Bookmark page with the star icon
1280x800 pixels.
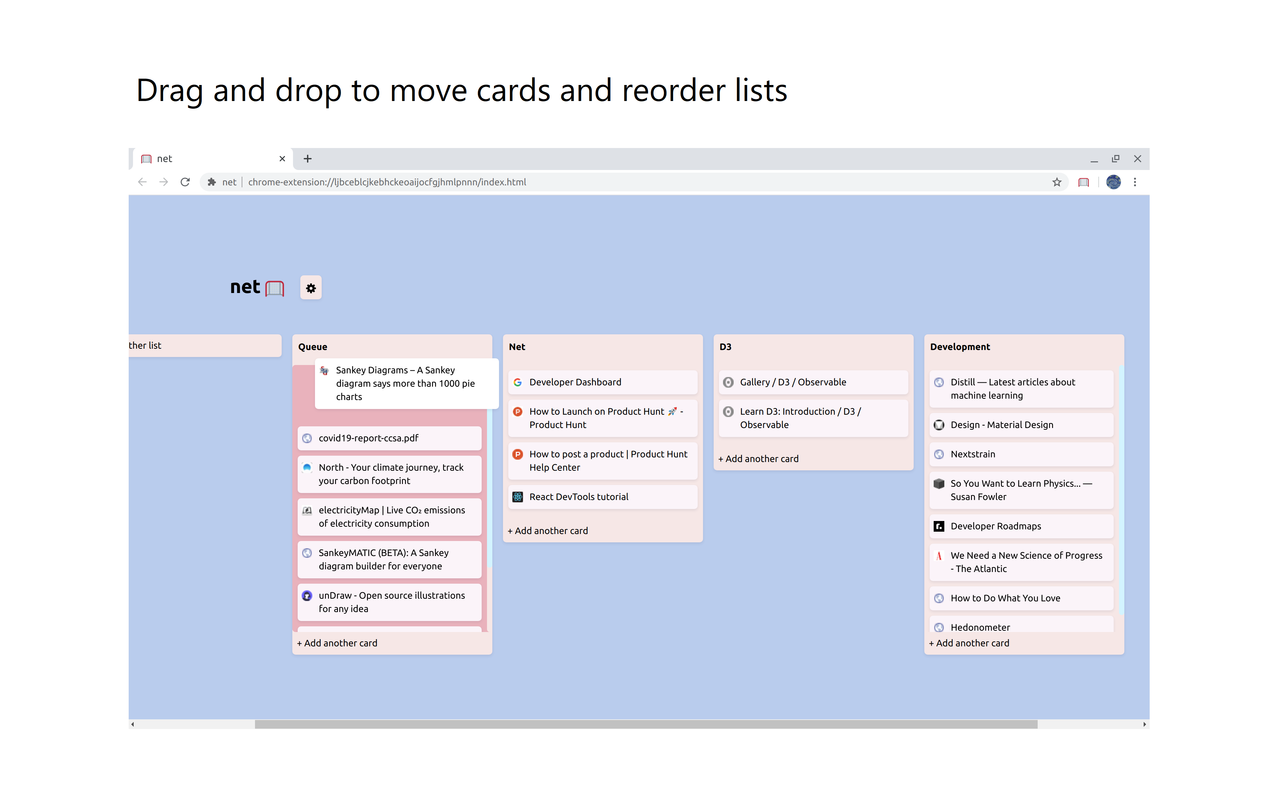pos(1057,182)
